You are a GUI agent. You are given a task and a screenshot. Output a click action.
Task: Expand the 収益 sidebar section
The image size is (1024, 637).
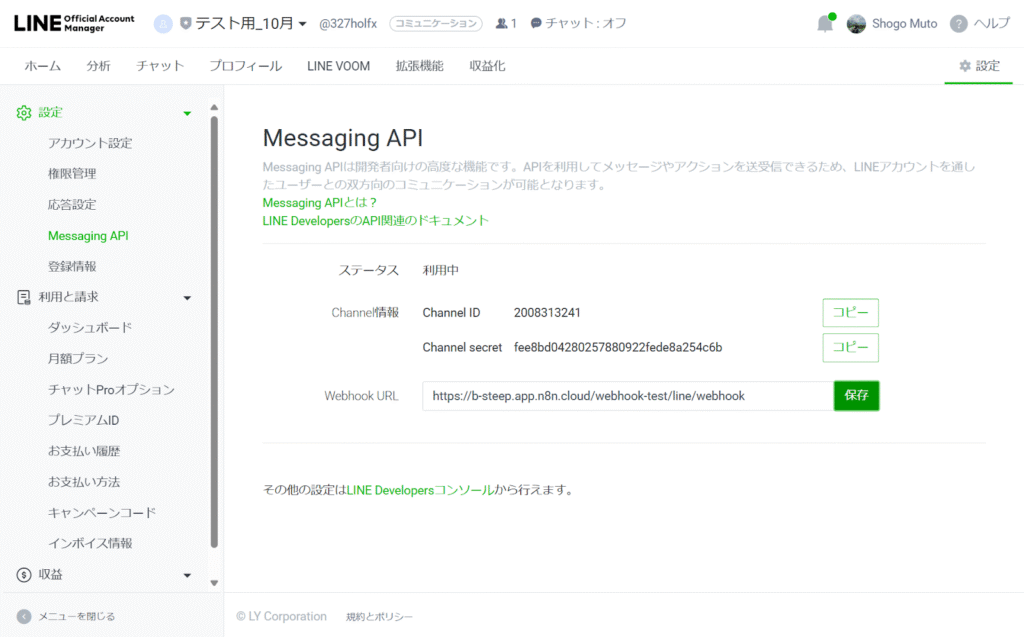(187, 575)
